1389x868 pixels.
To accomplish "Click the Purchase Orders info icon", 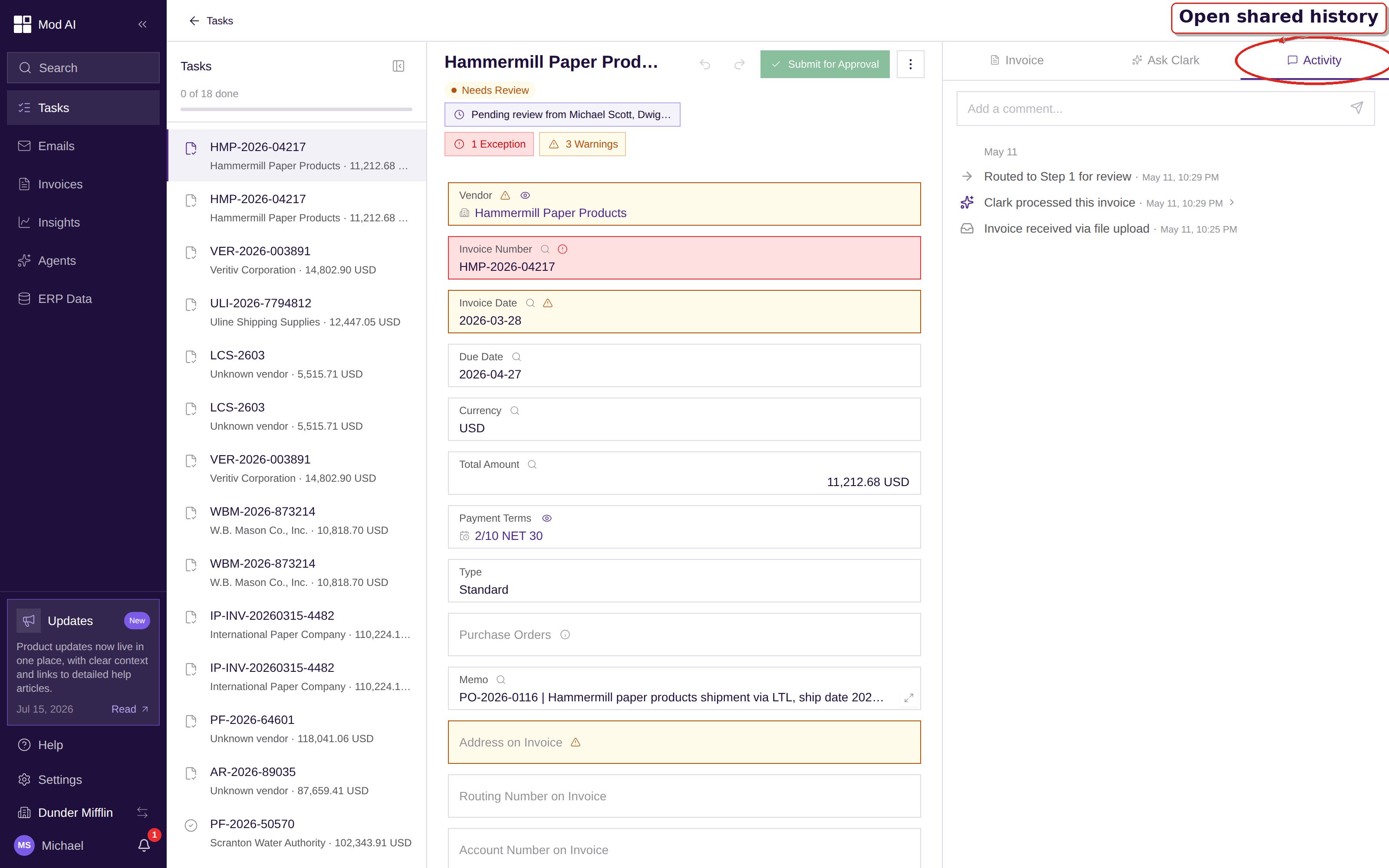I will [x=565, y=635].
